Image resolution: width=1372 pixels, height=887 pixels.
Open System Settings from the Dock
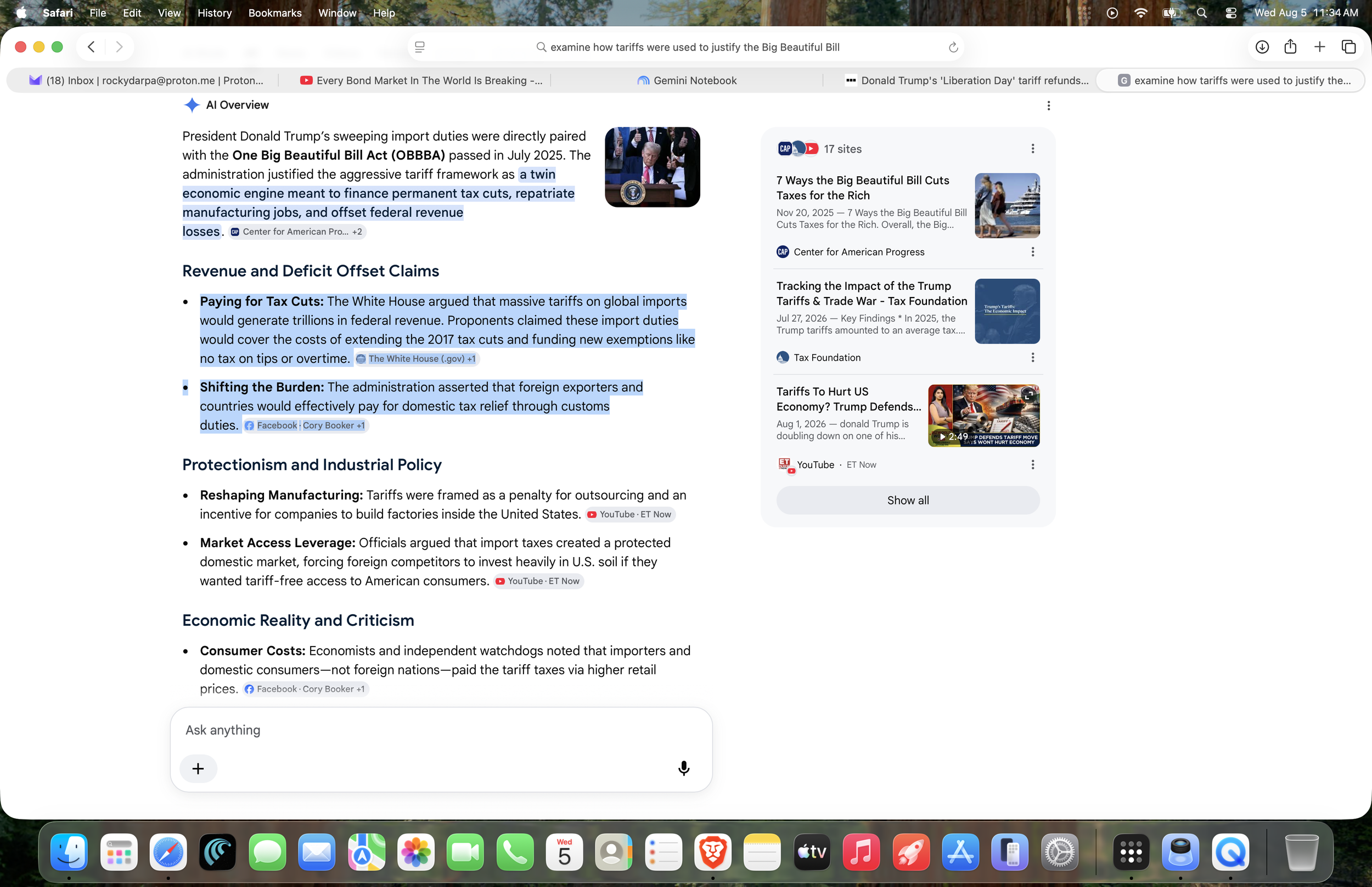(x=1059, y=851)
